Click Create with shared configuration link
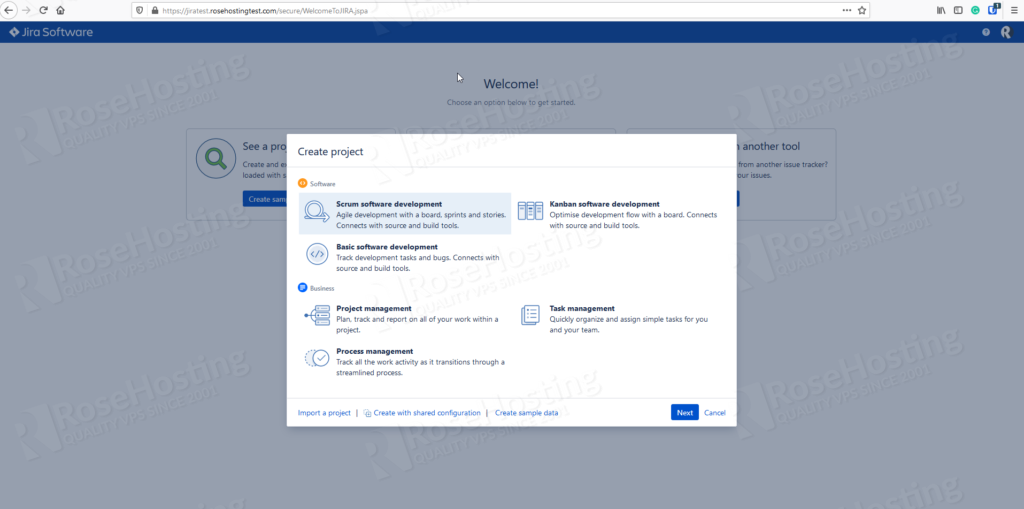The image size is (1024, 509). point(426,412)
